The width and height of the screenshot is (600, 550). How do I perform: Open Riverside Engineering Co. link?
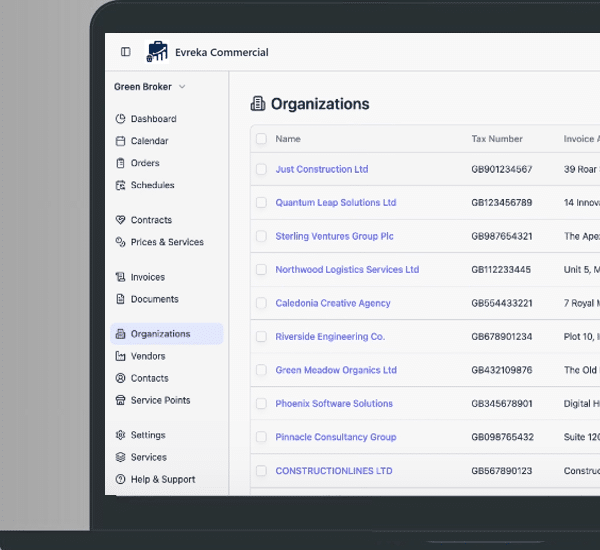330,336
